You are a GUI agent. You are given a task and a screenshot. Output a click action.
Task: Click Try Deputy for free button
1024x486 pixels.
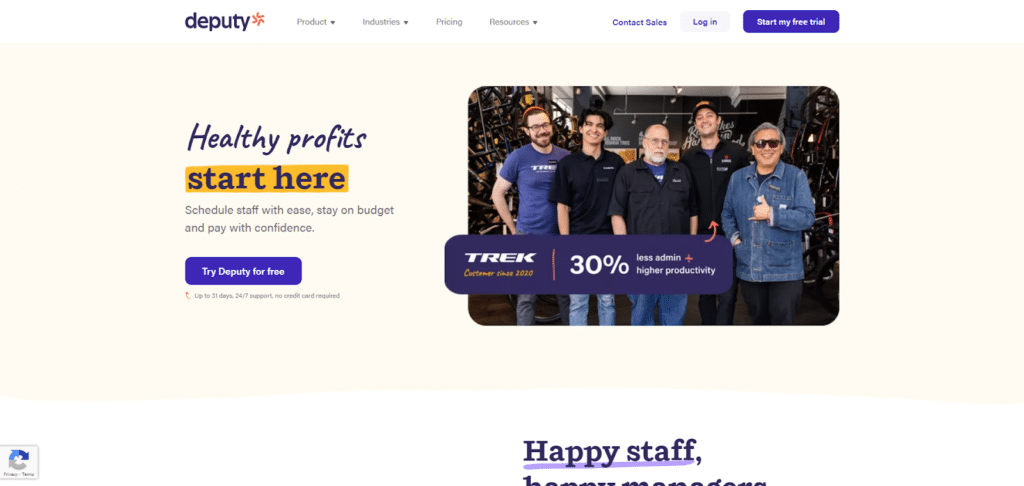pos(243,271)
